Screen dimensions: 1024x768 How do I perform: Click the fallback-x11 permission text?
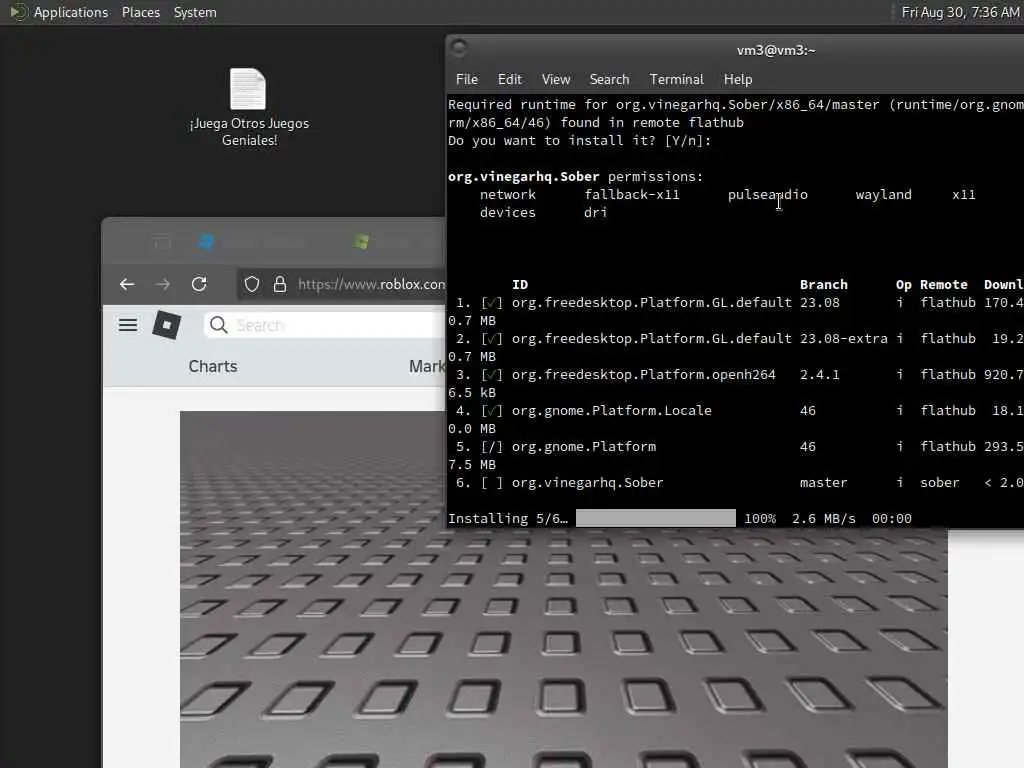coord(632,195)
